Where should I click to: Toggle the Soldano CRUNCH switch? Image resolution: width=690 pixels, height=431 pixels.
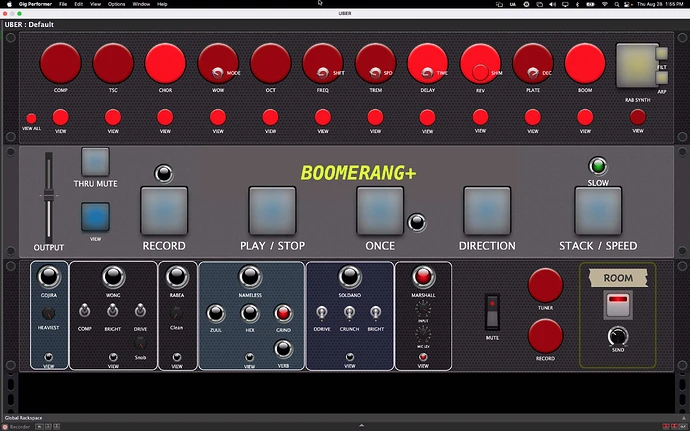[x=350, y=312]
